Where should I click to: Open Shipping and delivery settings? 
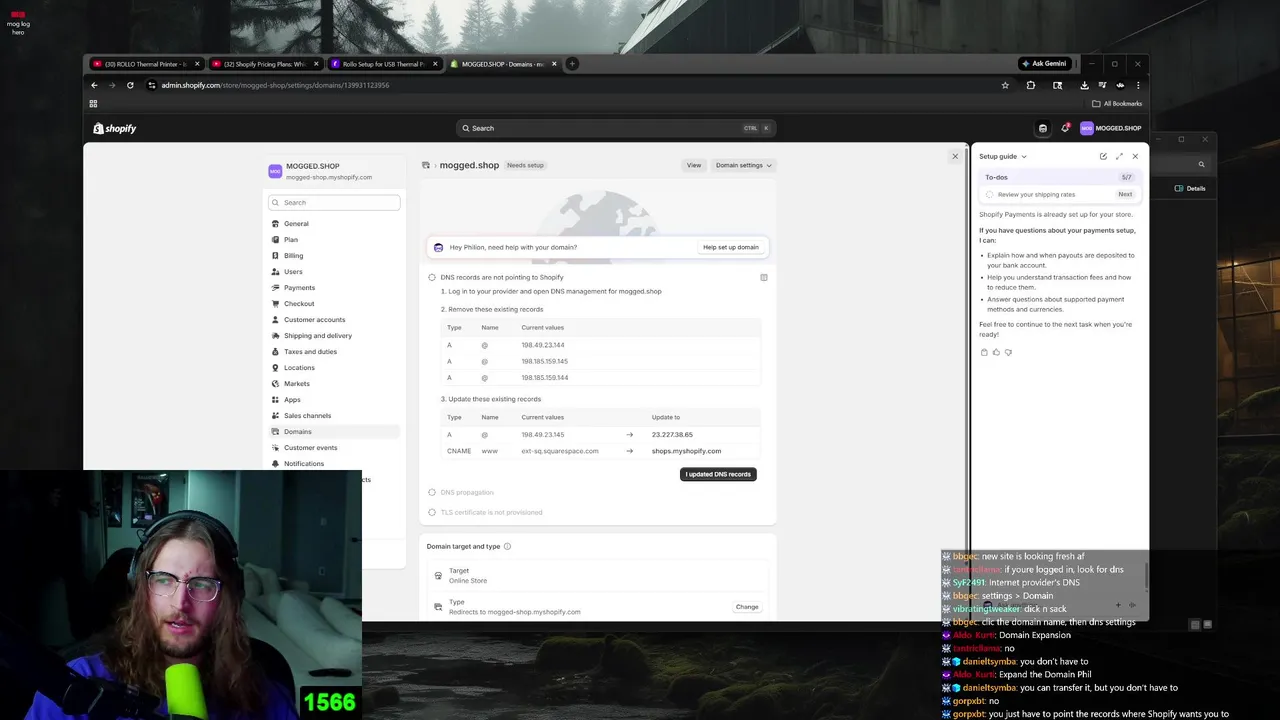pyautogui.click(x=317, y=336)
